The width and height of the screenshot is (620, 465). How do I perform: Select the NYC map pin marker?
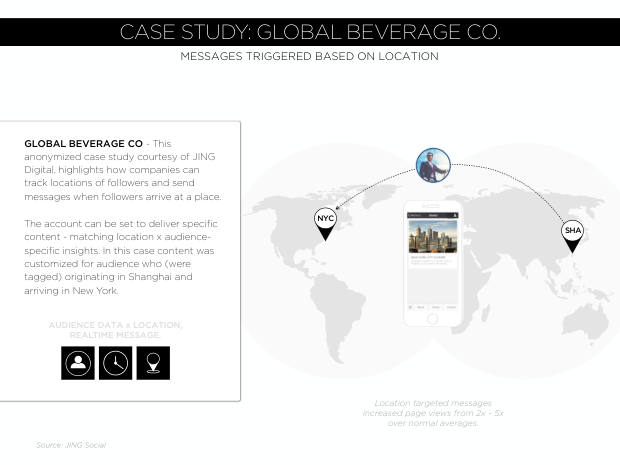coord(325,224)
